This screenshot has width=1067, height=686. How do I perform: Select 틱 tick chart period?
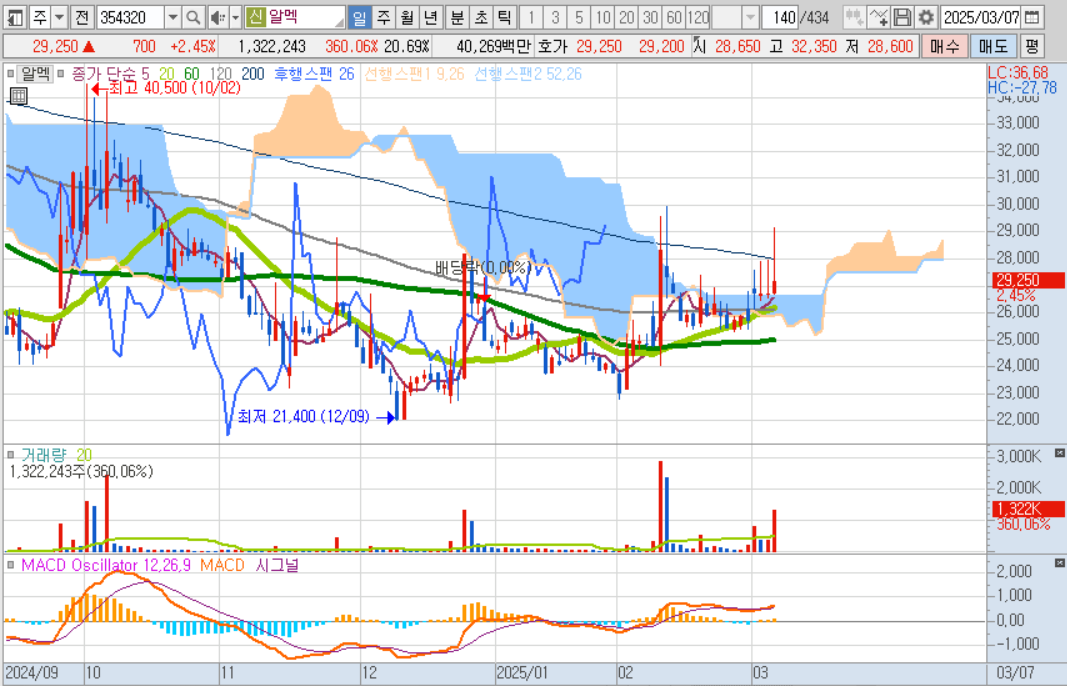pos(504,17)
